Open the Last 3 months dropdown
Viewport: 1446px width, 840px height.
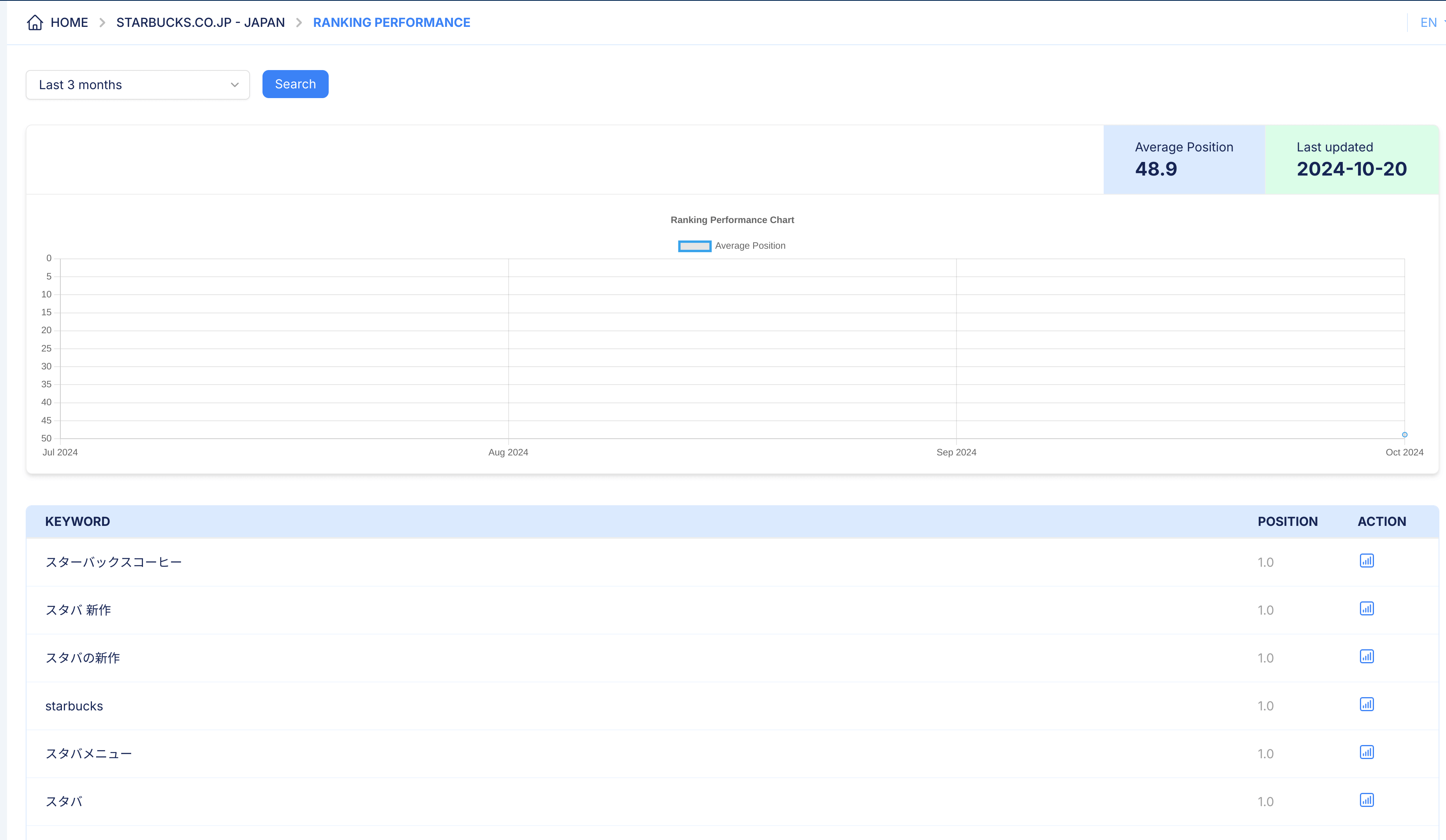coord(138,85)
